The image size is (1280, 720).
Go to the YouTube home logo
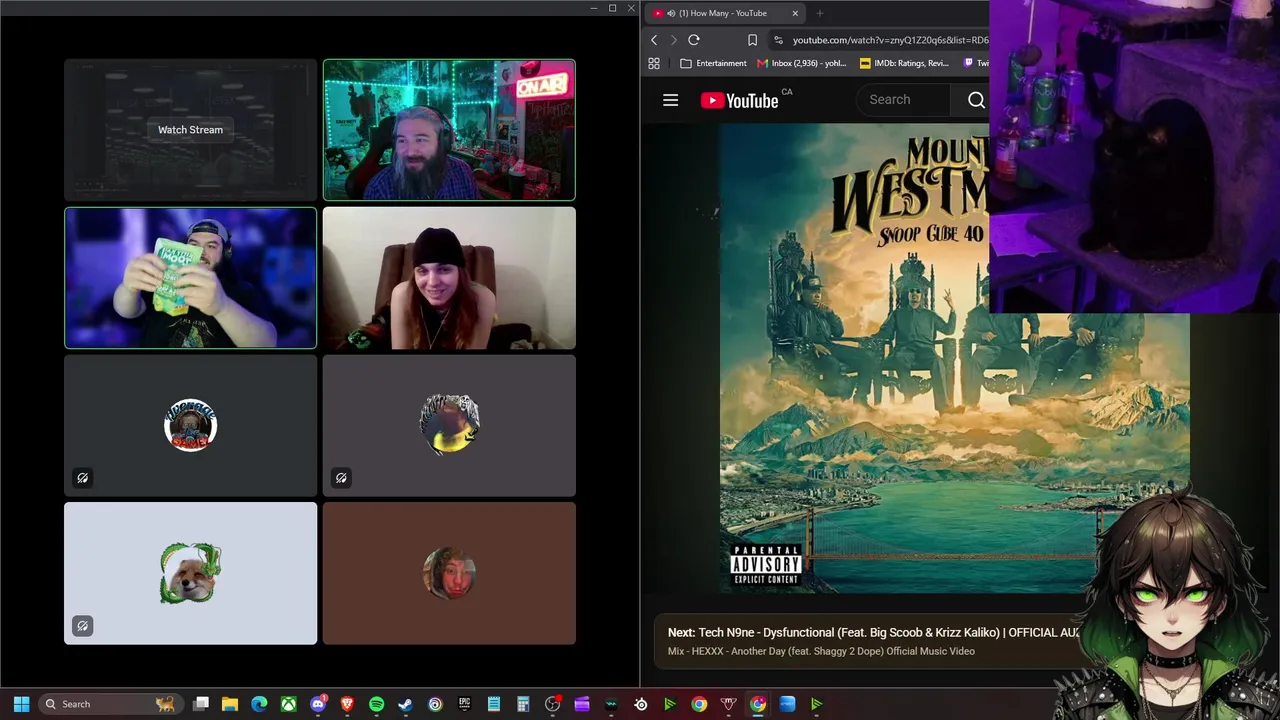(739, 100)
